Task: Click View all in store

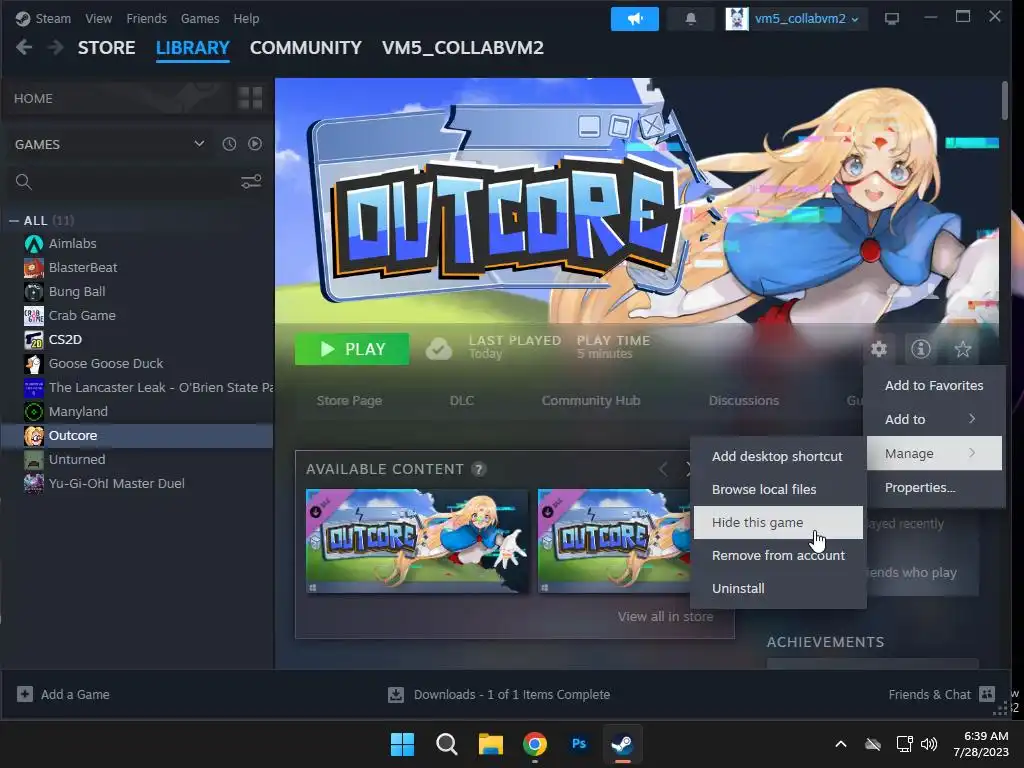Action: coord(665,616)
